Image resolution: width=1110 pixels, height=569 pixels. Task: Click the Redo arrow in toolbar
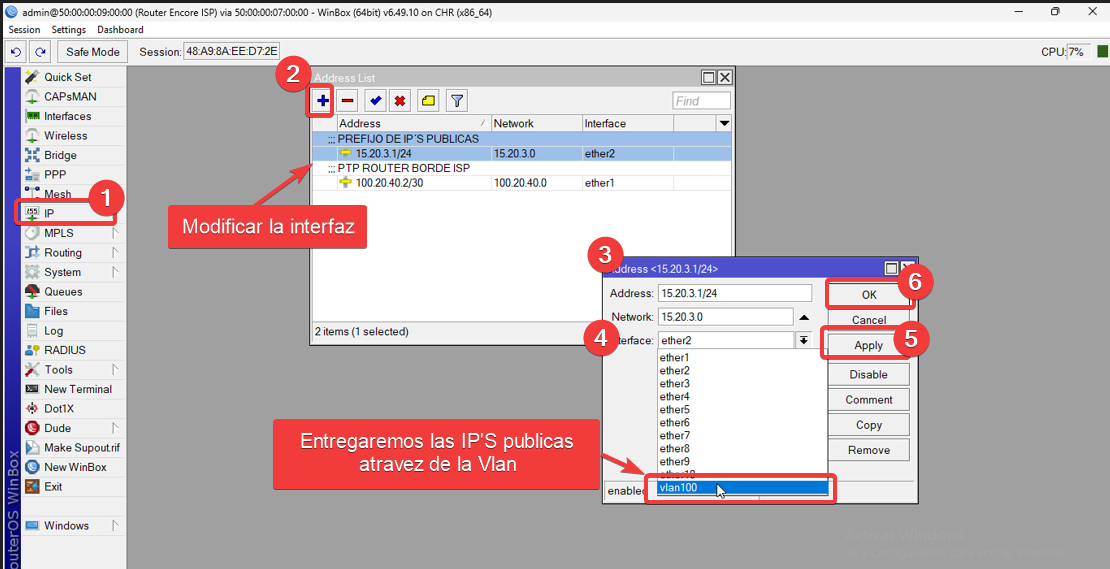40,52
